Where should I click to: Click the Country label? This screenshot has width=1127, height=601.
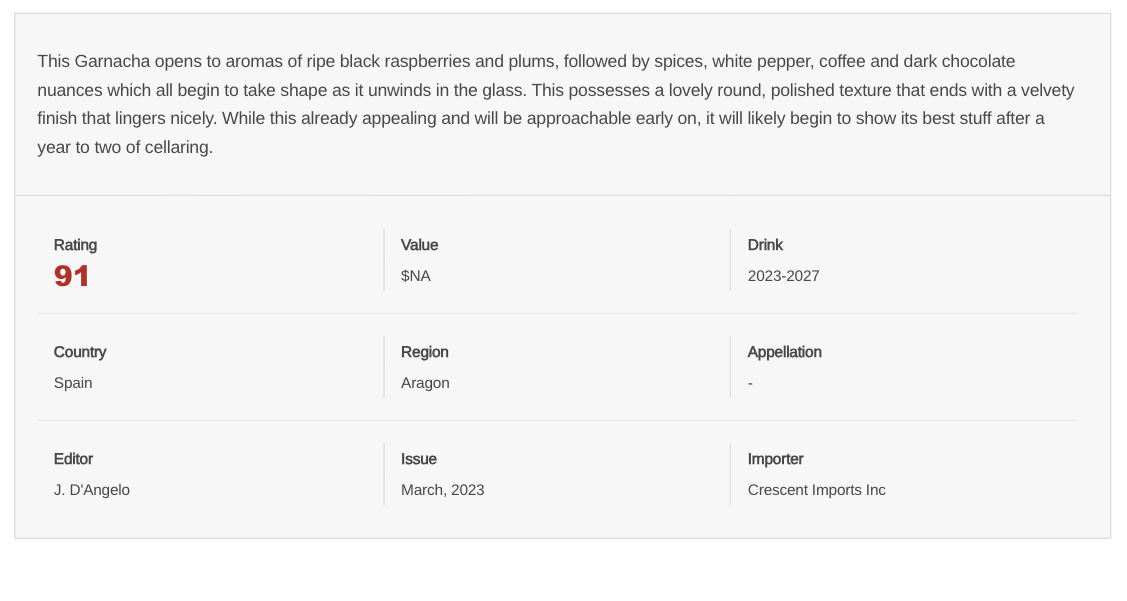[80, 352]
